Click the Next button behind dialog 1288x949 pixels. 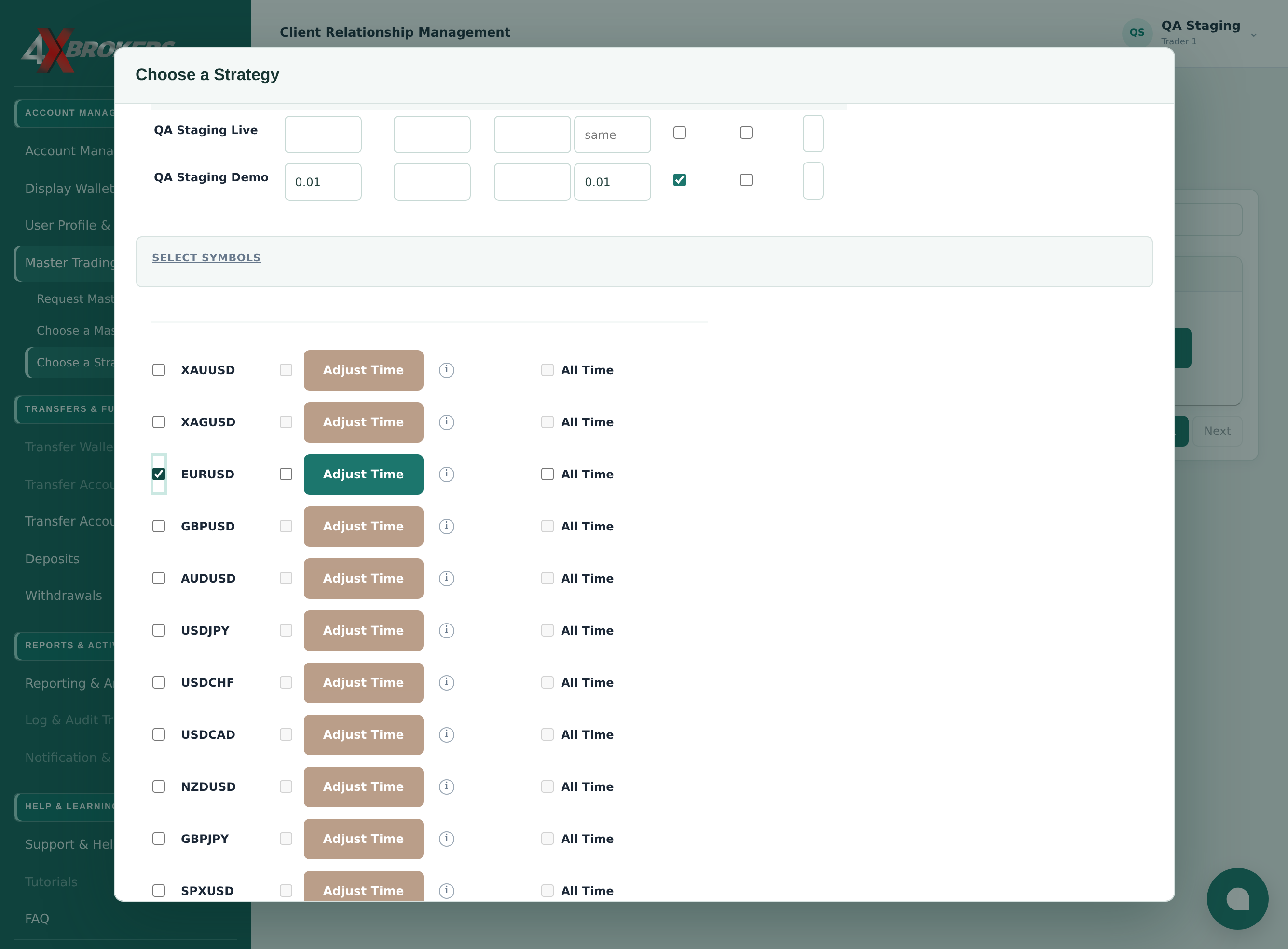pyautogui.click(x=1217, y=431)
